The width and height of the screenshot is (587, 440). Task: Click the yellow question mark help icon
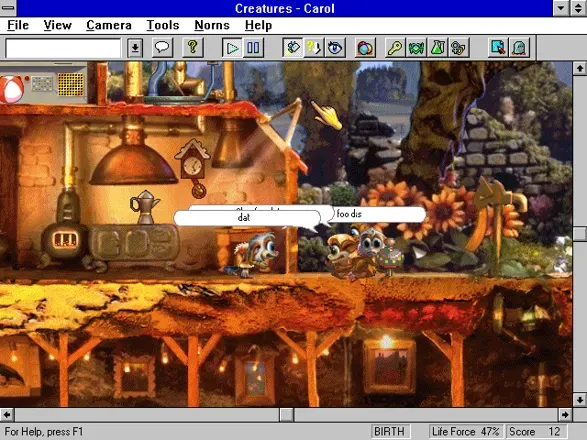tap(192, 48)
